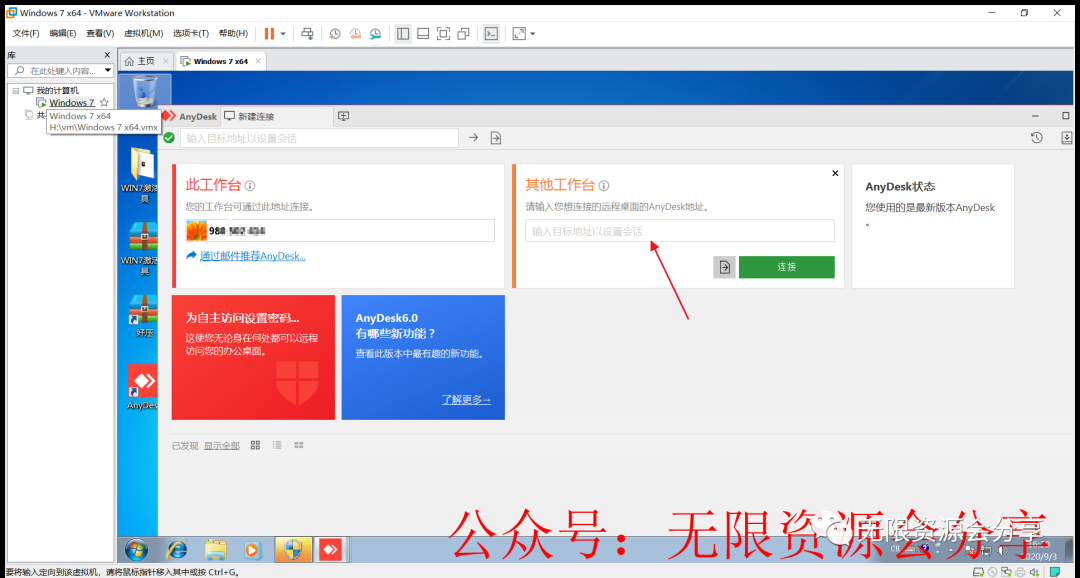Click file transfer icon beside address bar
Screen dimensions: 1080x578
(x=496, y=138)
